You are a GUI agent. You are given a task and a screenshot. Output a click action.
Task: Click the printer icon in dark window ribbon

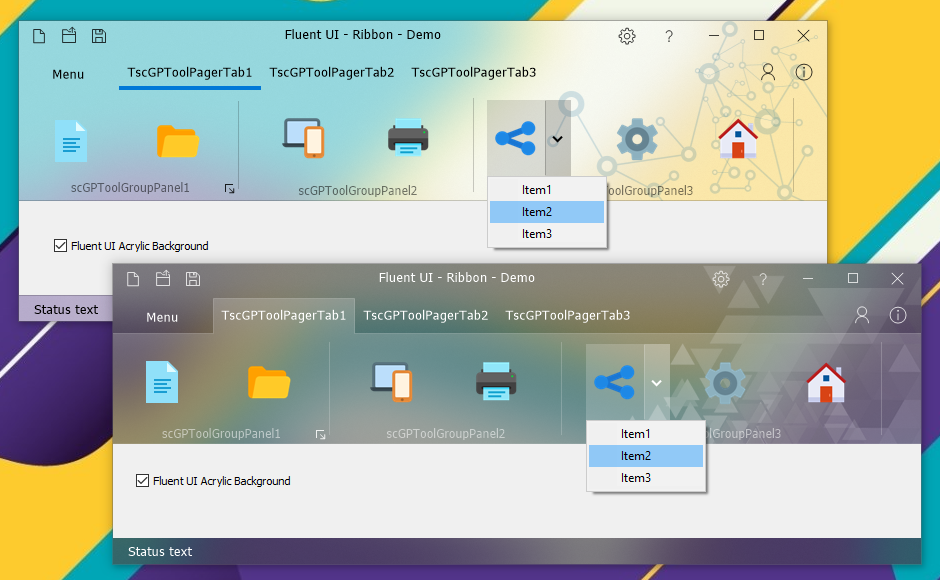click(x=496, y=380)
